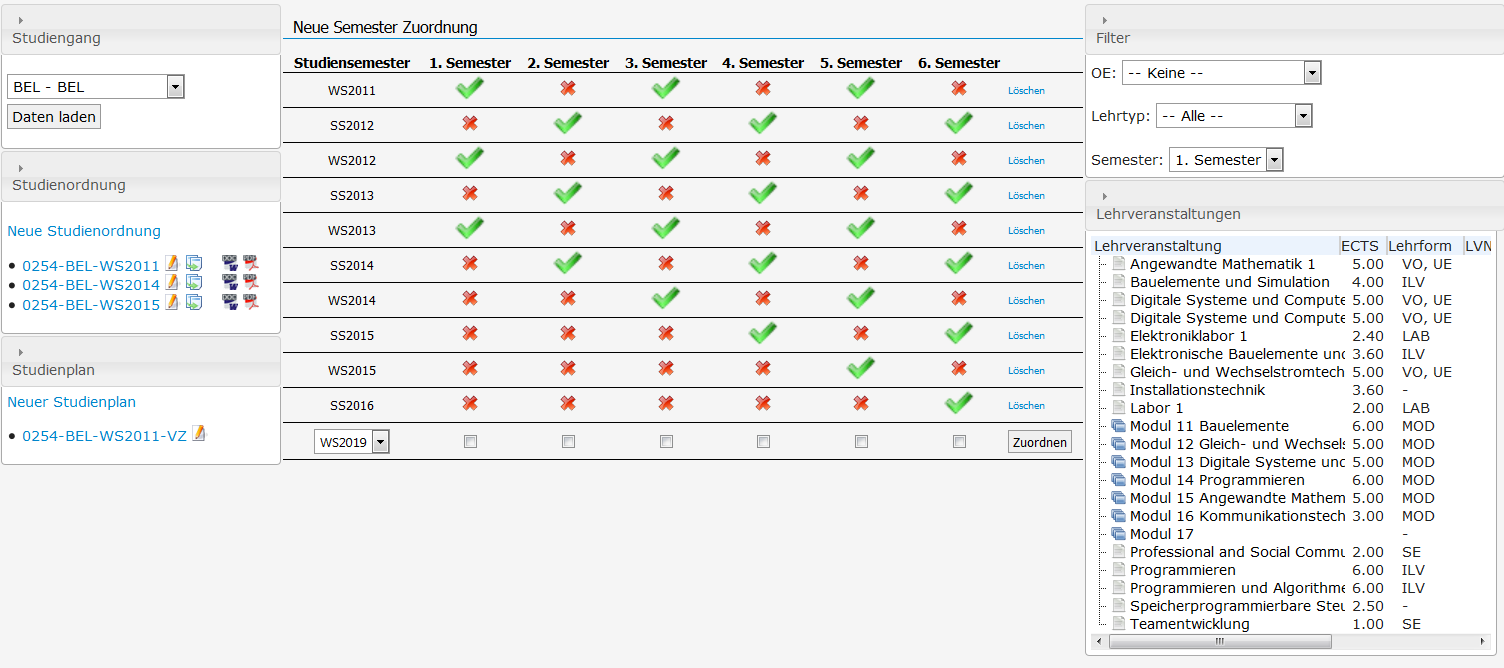Open the PDF icon for 0254-BEL-WS2014
The image size is (1504, 668).
(x=250, y=283)
